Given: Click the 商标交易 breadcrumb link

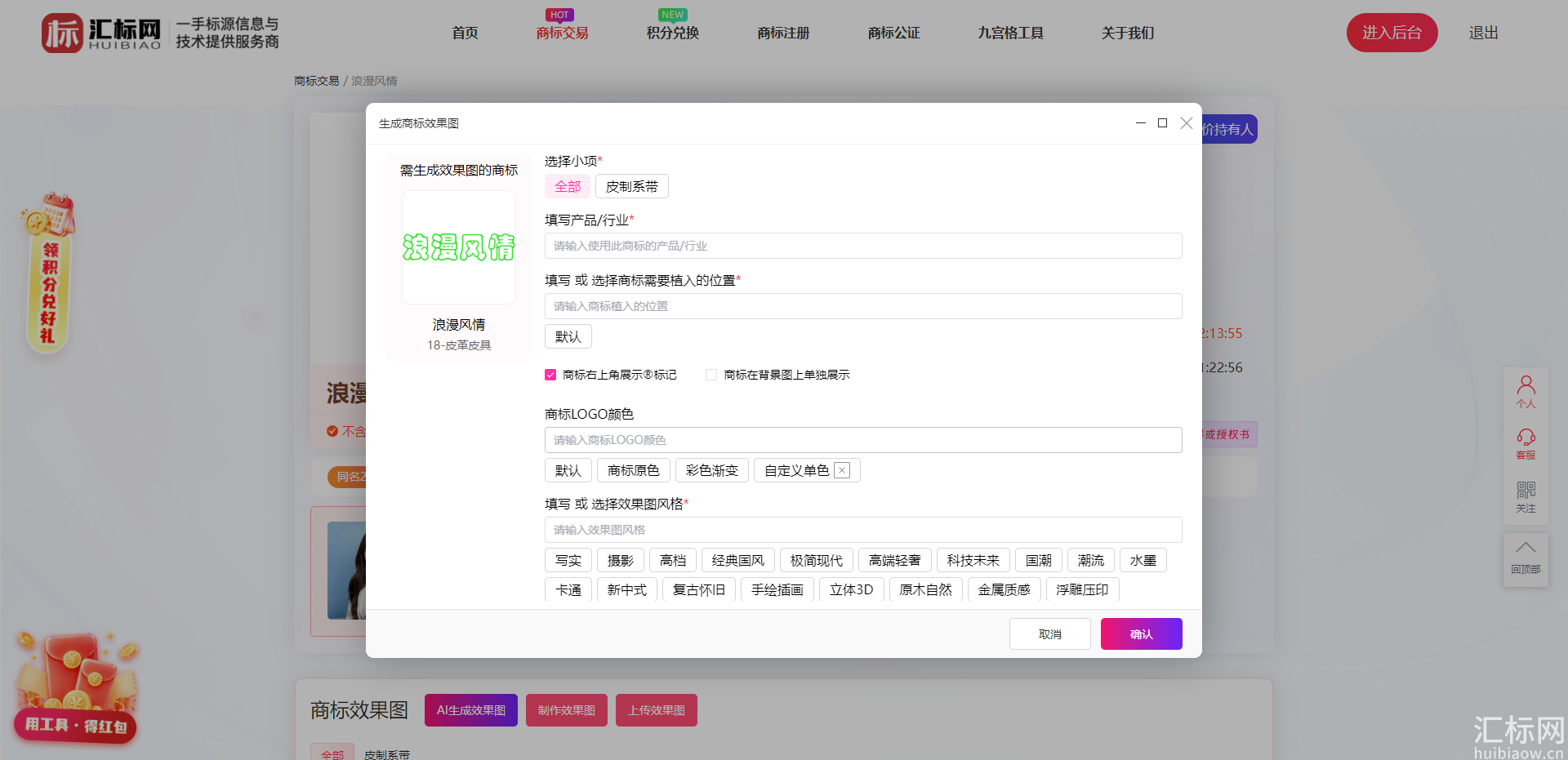Looking at the screenshot, I should 316,81.
